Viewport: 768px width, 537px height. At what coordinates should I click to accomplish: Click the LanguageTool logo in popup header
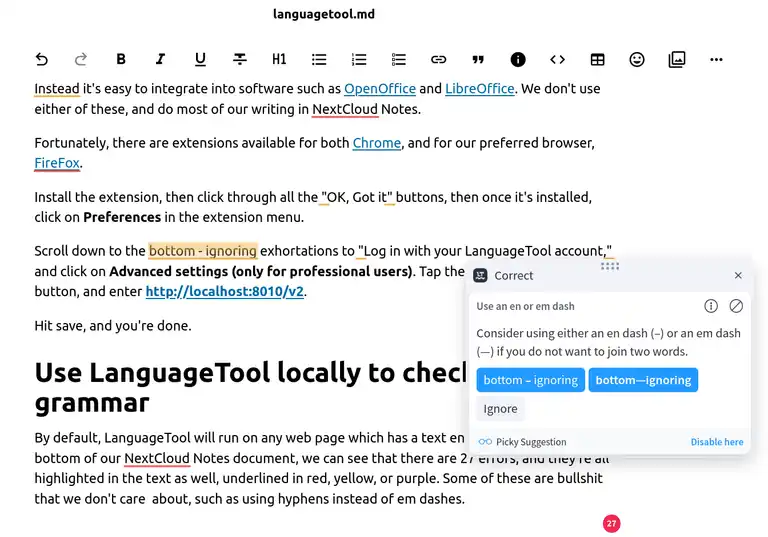480,275
